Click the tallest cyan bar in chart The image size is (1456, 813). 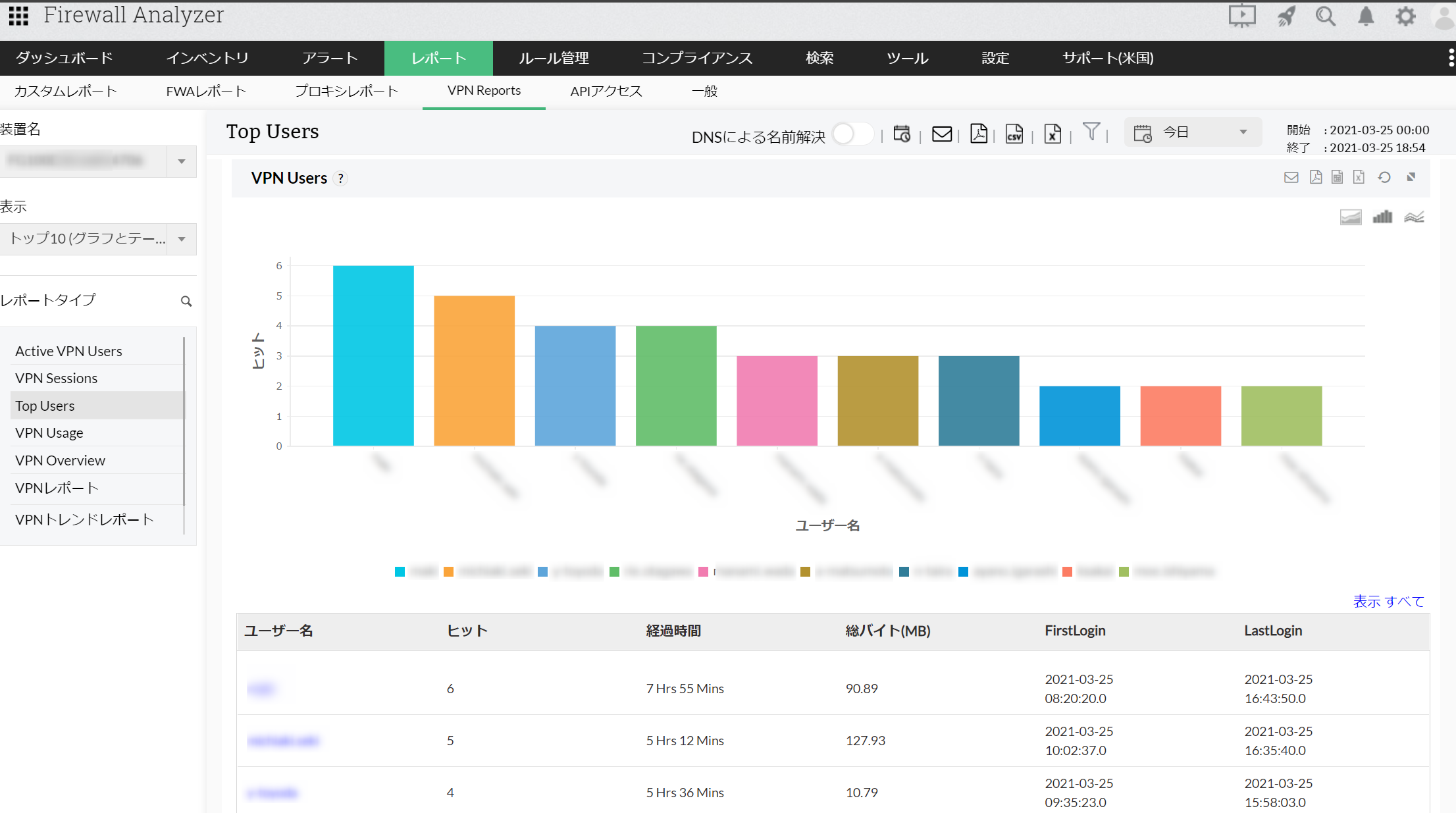click(x=373, y=355)
